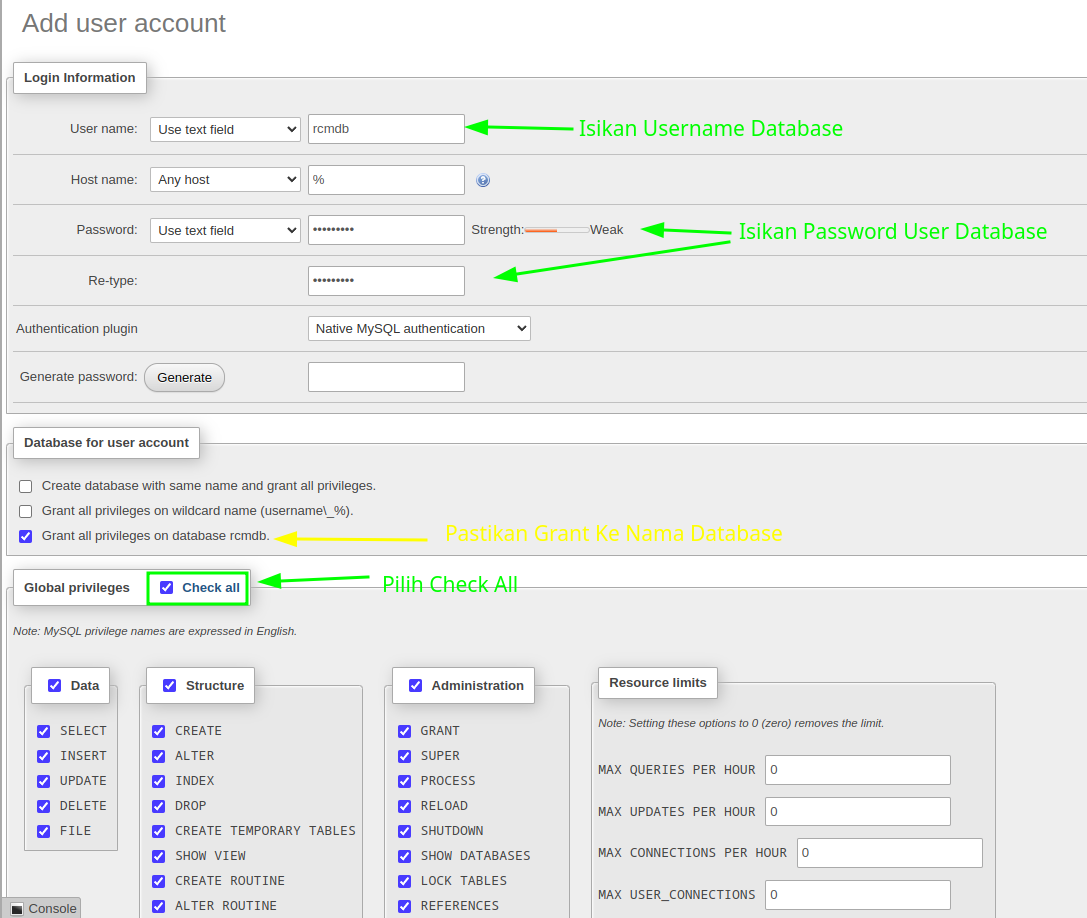Uncheck the INDEX privilege
This screenshot has height=918, width=1087.
159,781
